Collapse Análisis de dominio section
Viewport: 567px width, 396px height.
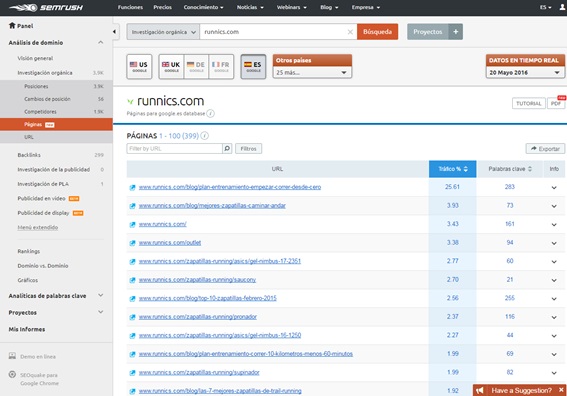[x=101, y=43]
